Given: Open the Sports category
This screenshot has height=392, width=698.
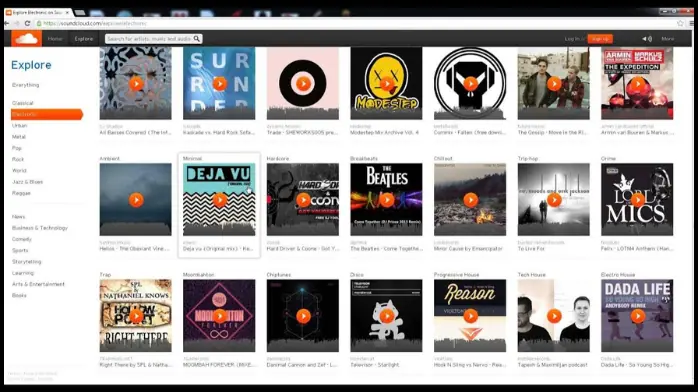Looking at the screenshot, I should pos(20,251).
